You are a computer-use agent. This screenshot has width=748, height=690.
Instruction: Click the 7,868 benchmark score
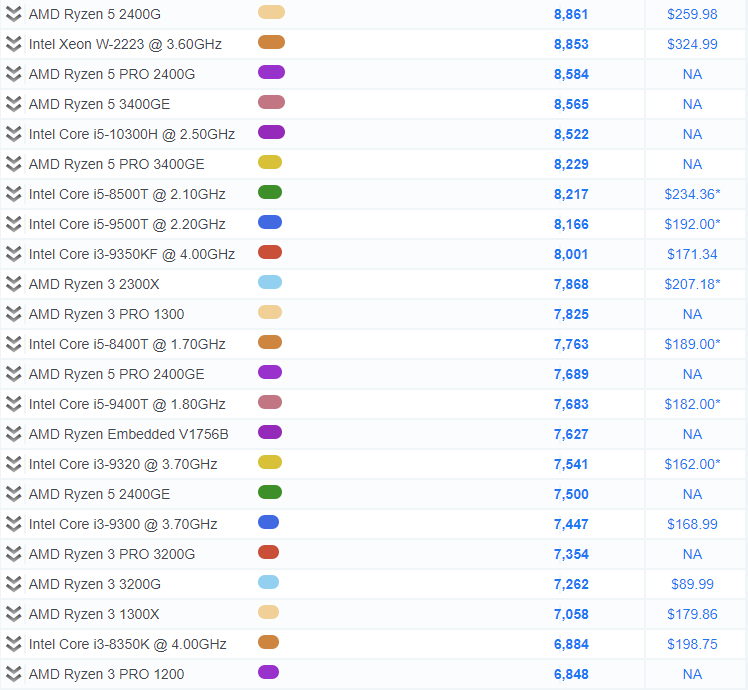pyautogui.click(x=571, y=284)
